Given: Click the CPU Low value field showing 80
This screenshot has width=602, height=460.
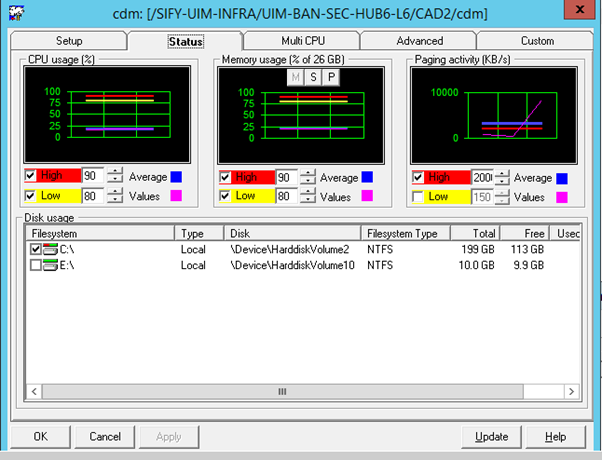Looking at the screenshot, I should pos(93,196).
